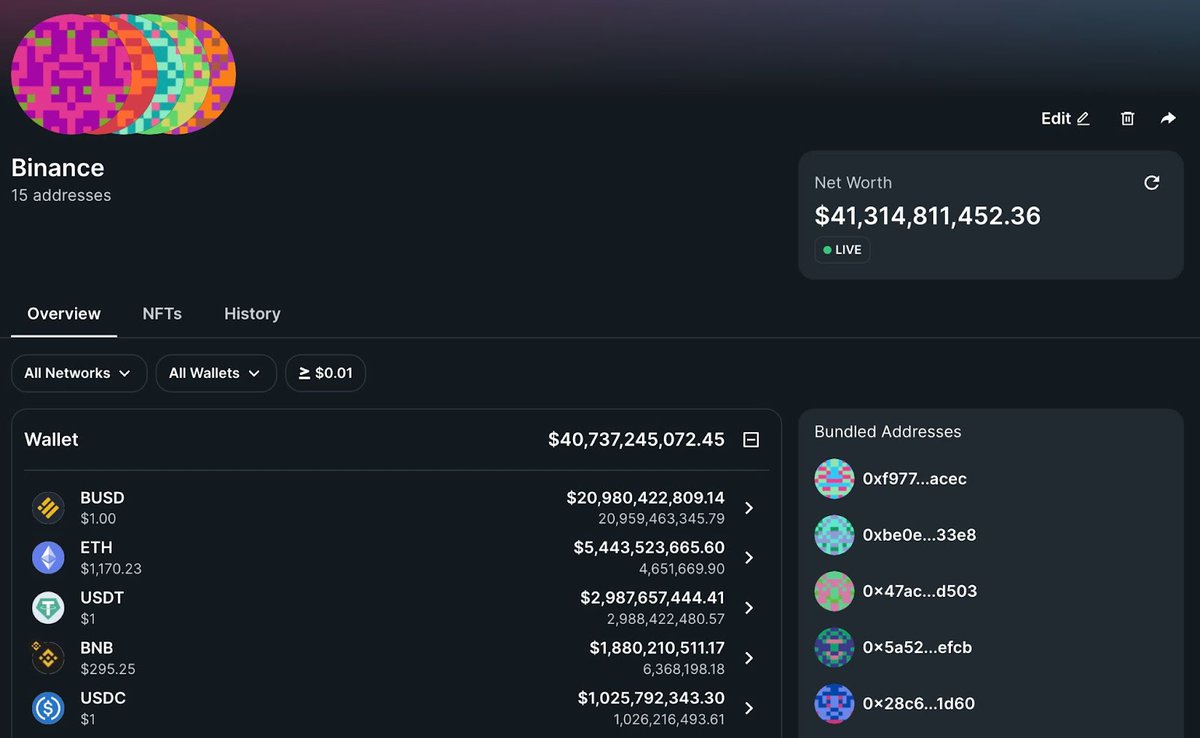
Task: Expand the ETH row chevron
Action: coord(749,558)
